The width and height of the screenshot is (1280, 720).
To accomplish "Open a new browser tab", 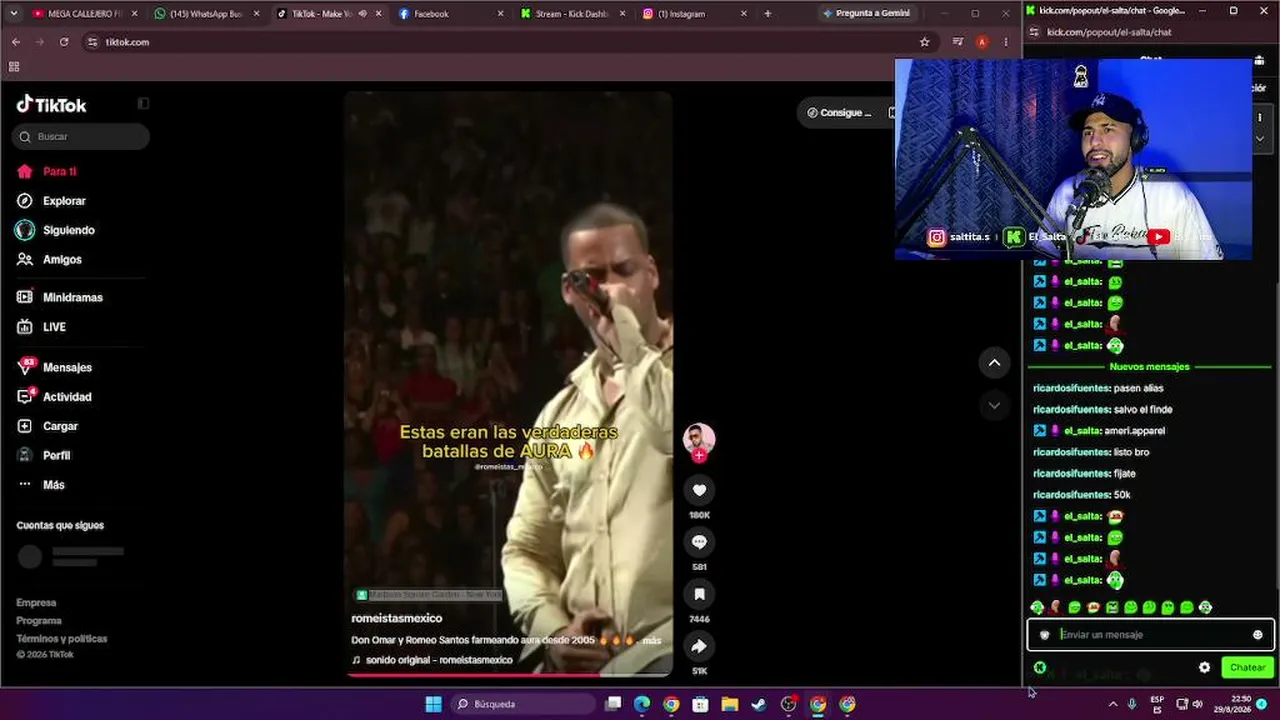I will pyautogui.click(x=767, y=14).
